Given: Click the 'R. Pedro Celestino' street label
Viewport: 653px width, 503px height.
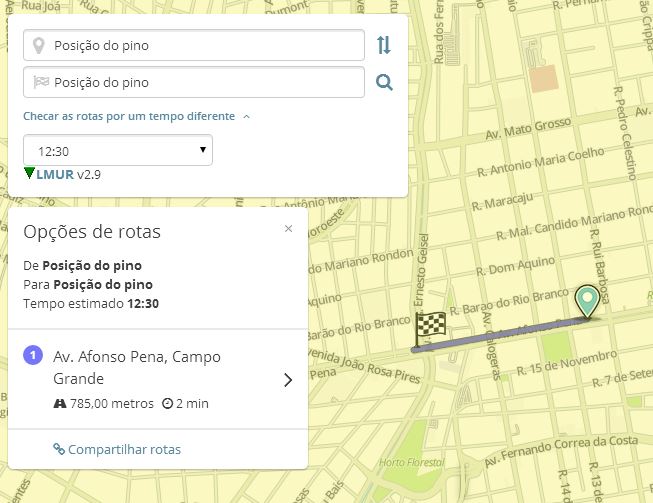Looking at the screenshot, I should 625,133.
